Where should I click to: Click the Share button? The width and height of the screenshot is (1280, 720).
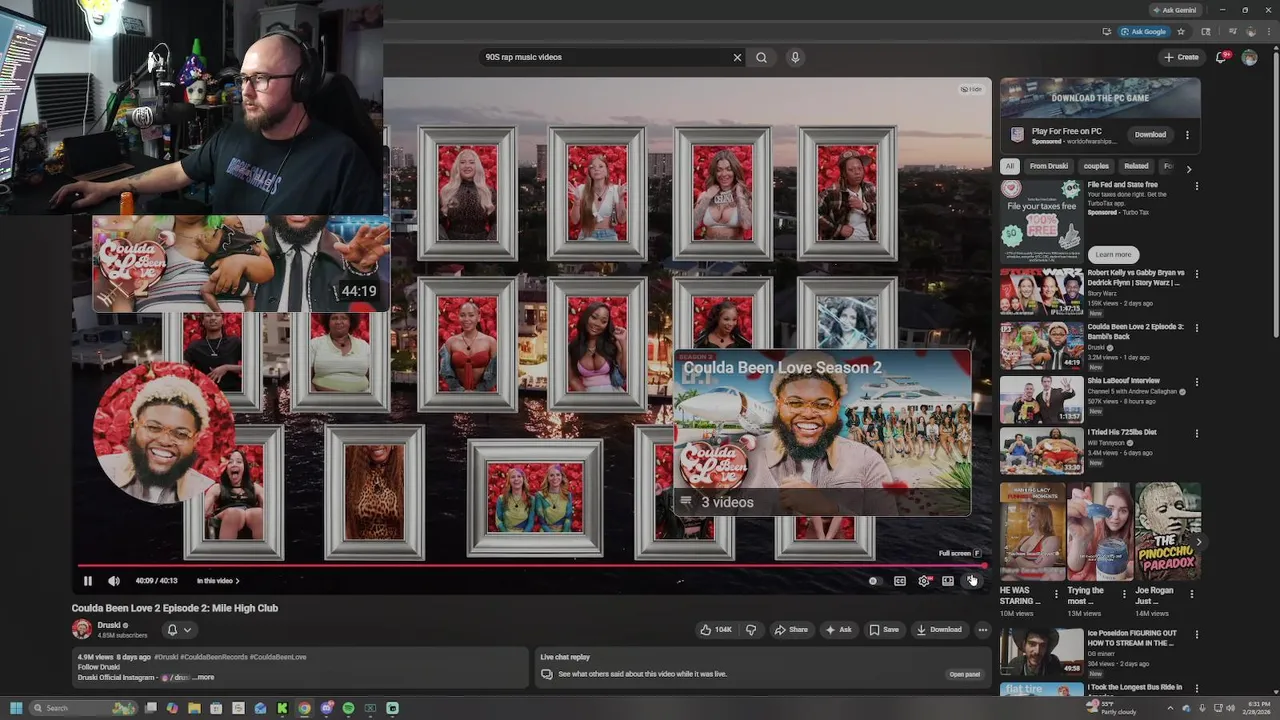coord(791,630)
